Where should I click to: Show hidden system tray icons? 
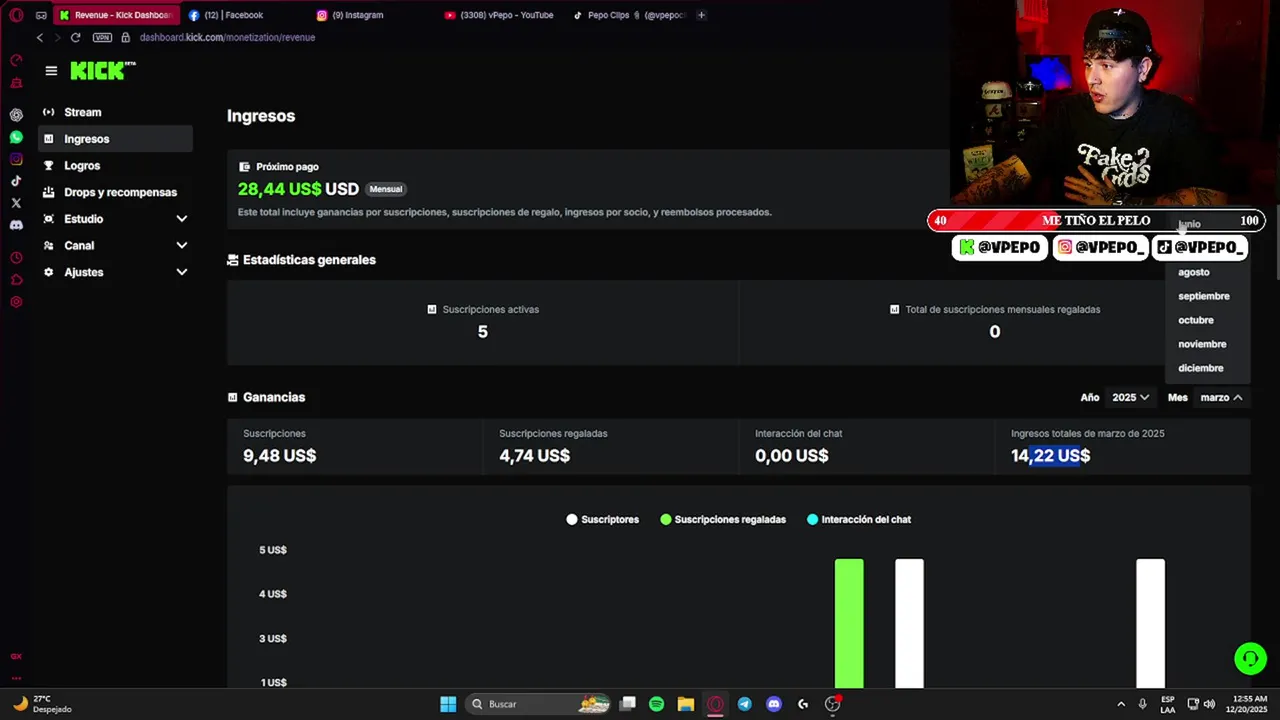pyautogui.click(x=1121, y=704)
